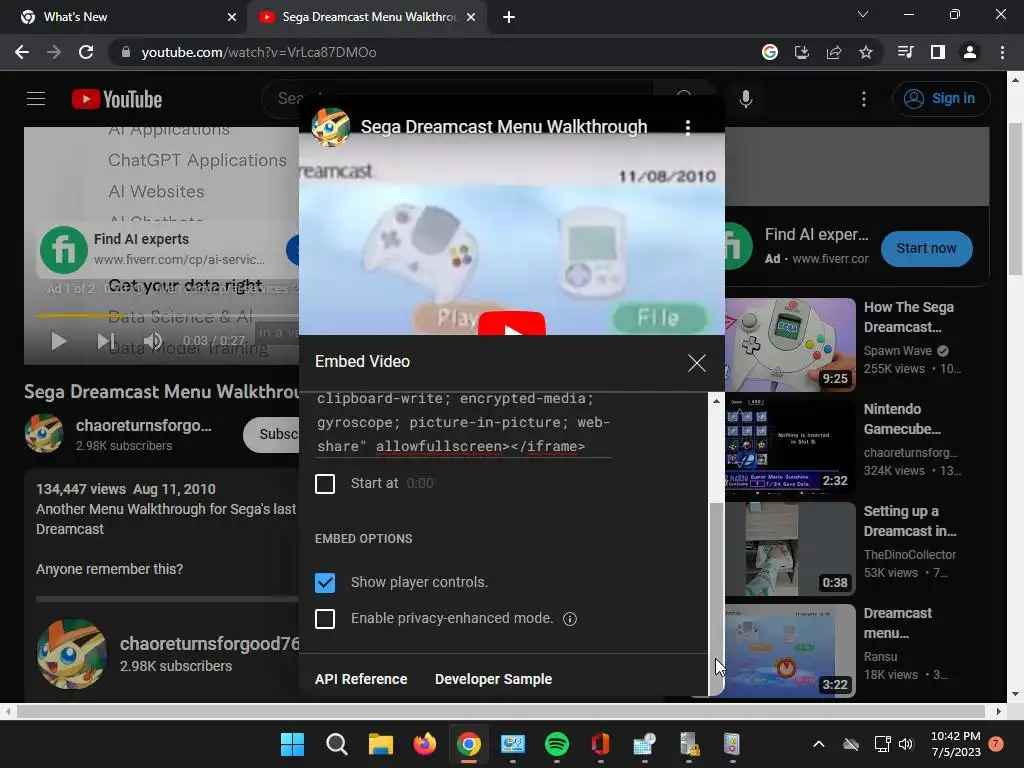Click the Start at time field
Screen dimensions: 1024x768
tap(420, 484)
